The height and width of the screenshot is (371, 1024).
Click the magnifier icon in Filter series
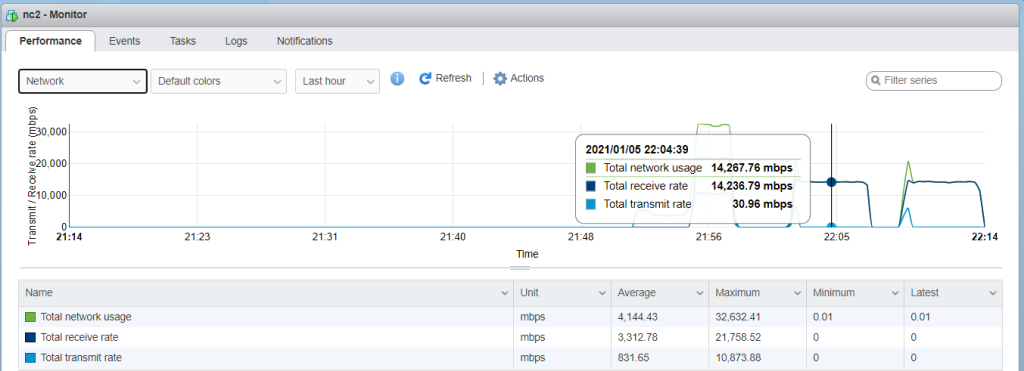coord(875,81)
